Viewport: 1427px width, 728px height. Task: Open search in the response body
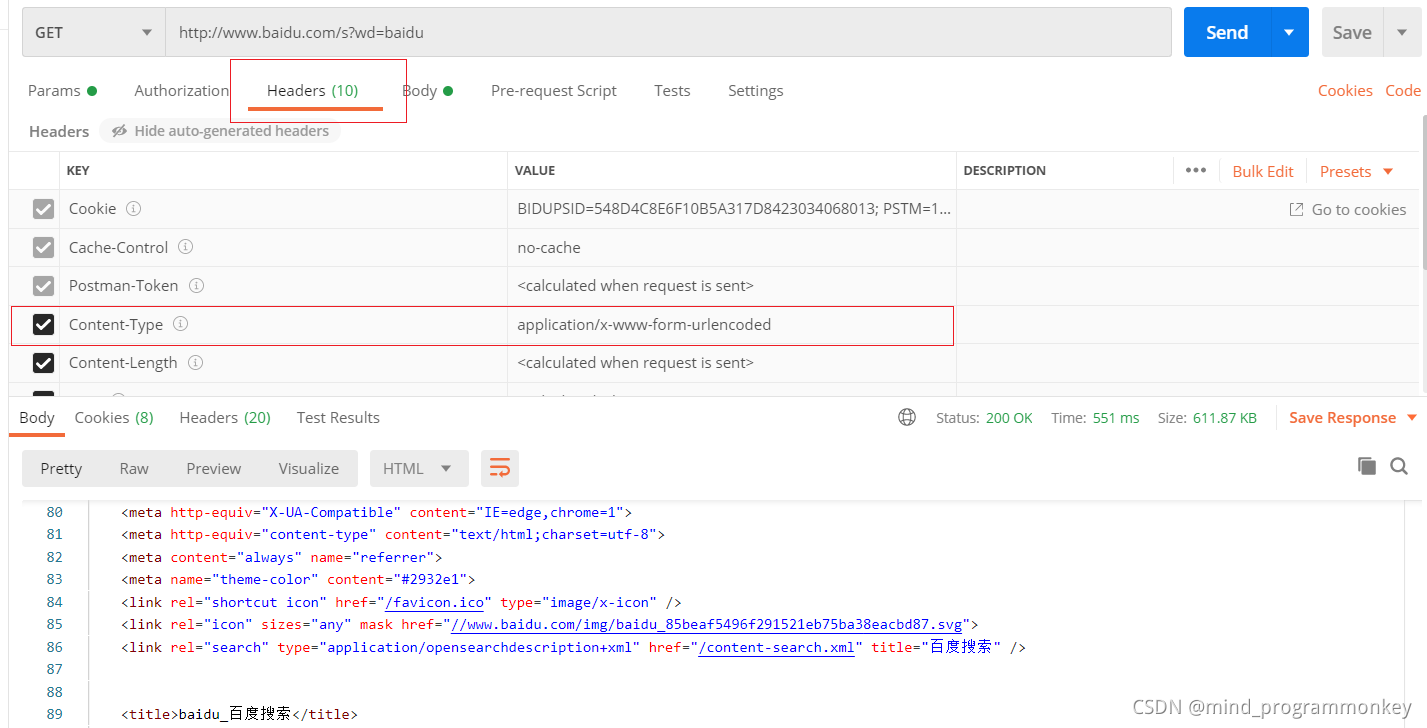[1399, 466]
